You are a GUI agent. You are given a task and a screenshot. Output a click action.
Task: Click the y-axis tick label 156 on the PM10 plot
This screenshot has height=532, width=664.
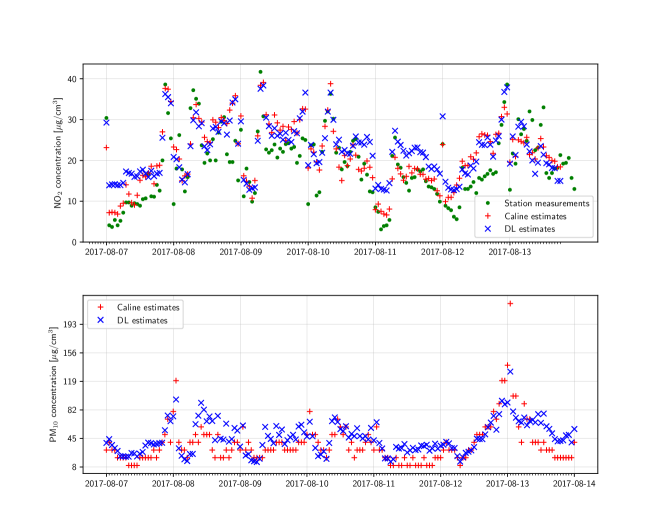point(70,353)
